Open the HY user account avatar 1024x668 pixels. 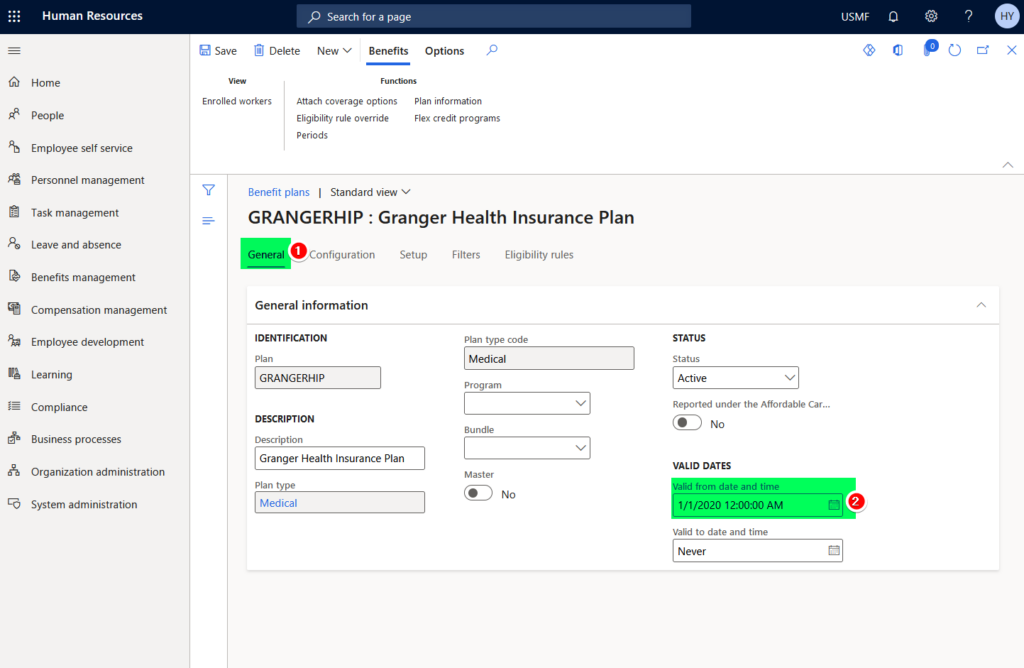[1006, 16]
